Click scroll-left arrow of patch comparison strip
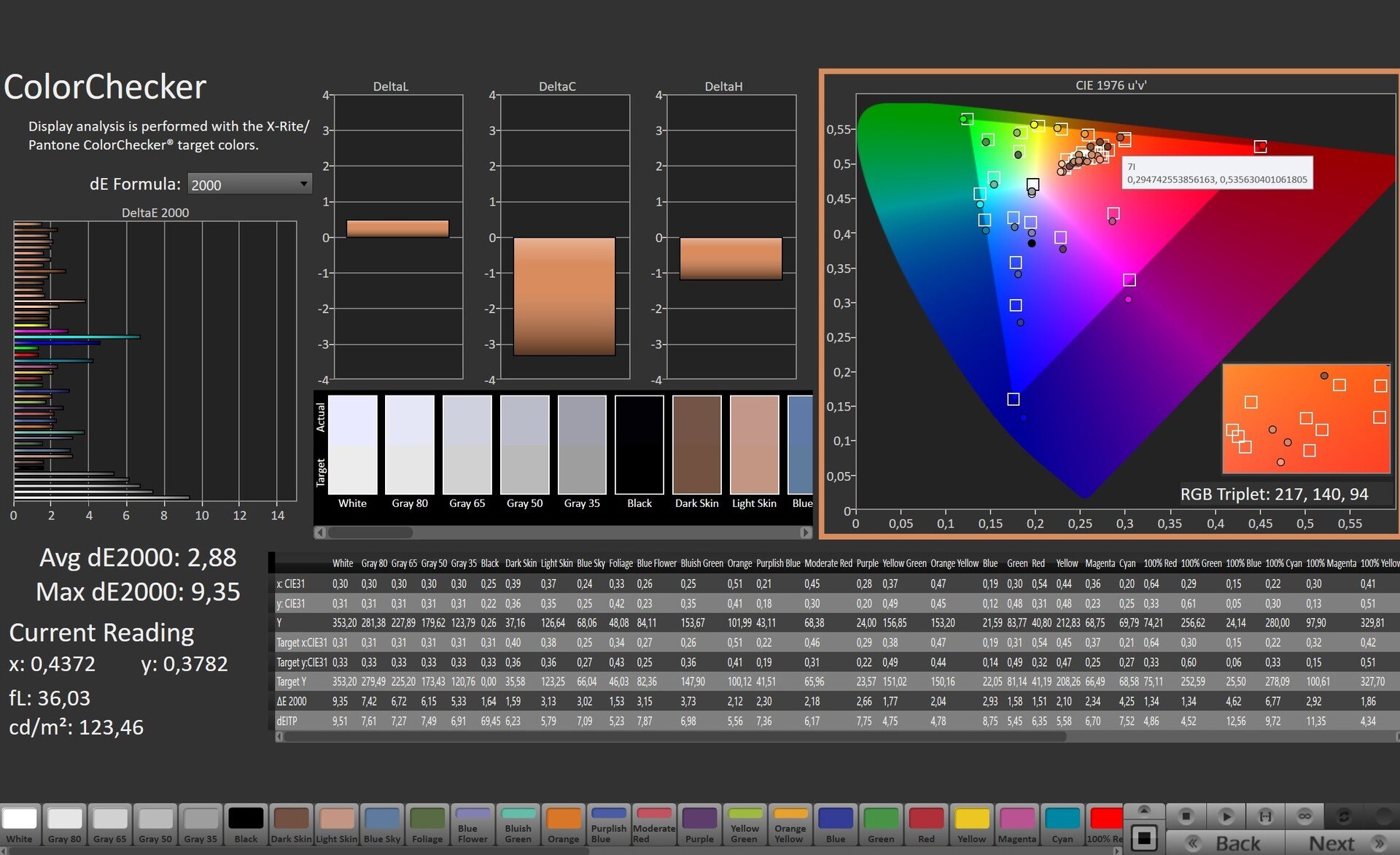 coord(320,533)
